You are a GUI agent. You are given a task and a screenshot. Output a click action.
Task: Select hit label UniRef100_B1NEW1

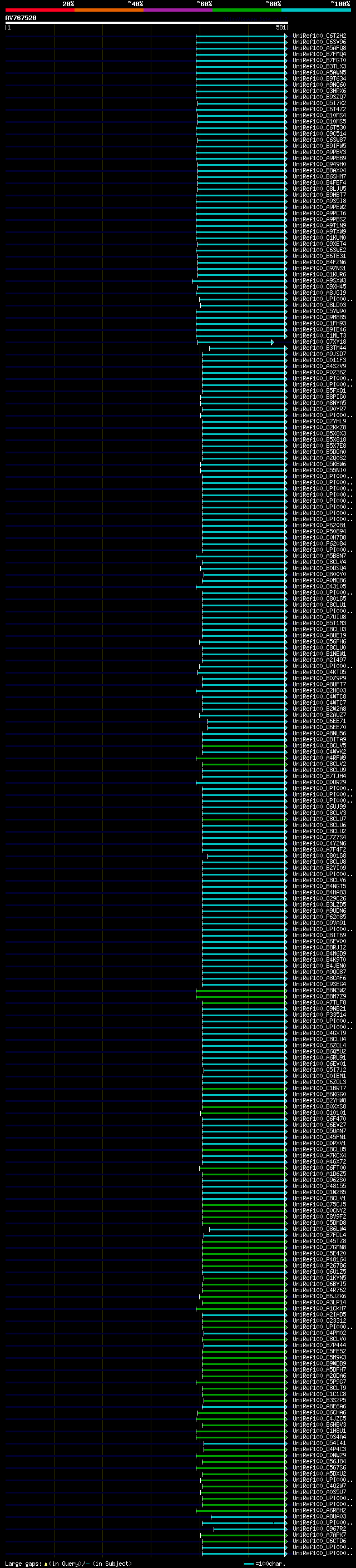pyautogui.click(x=319, y=654)
